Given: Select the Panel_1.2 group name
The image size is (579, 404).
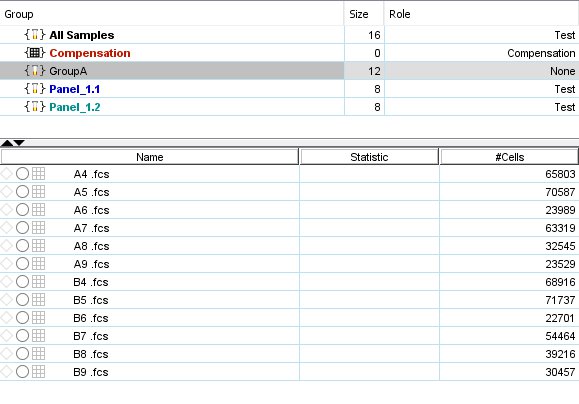Looking at the screenshot, I should [75, 107].
